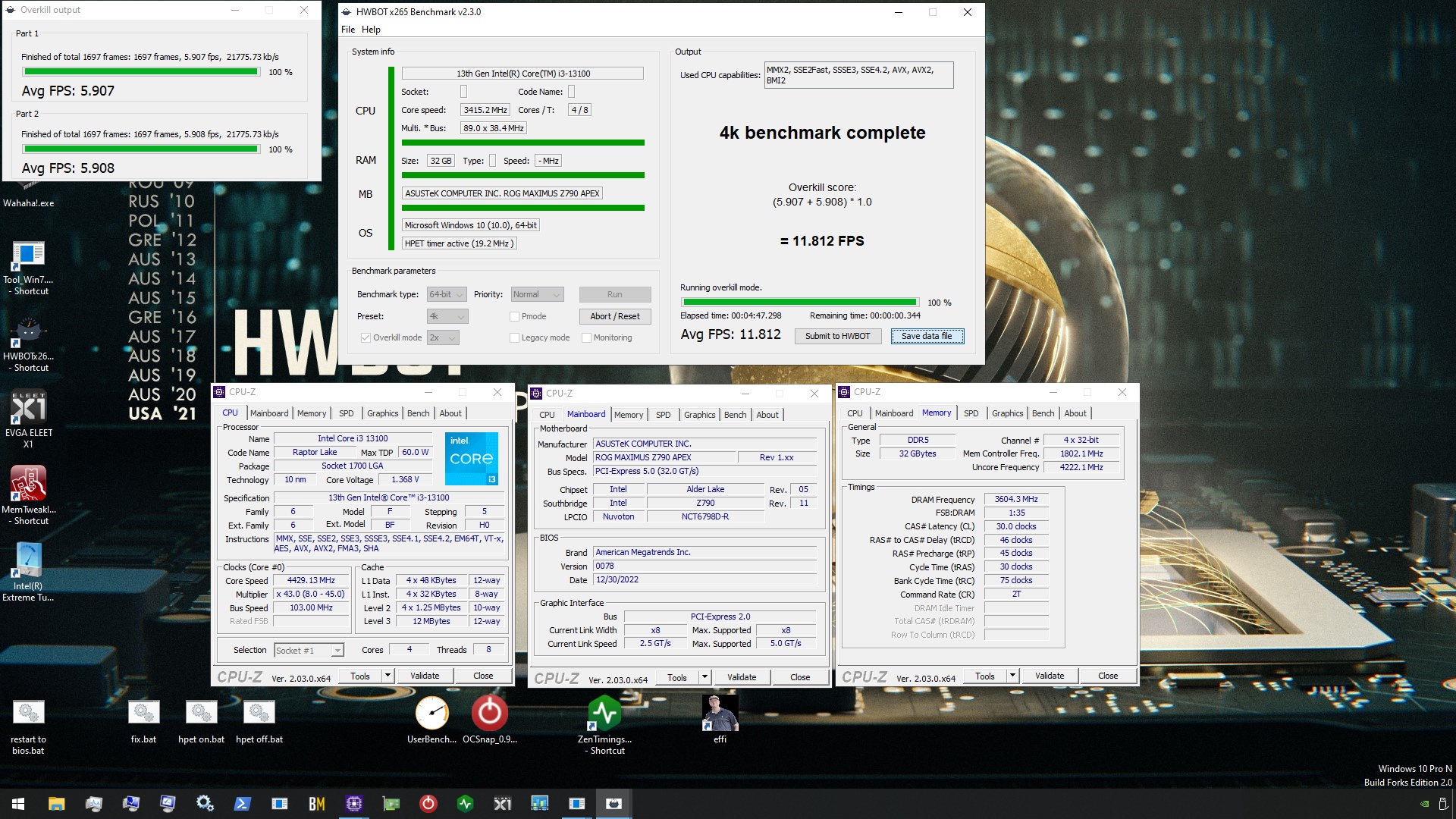Click Abort / Reset button
Screen dimensions: 1456x819
(x=614, y=316)
